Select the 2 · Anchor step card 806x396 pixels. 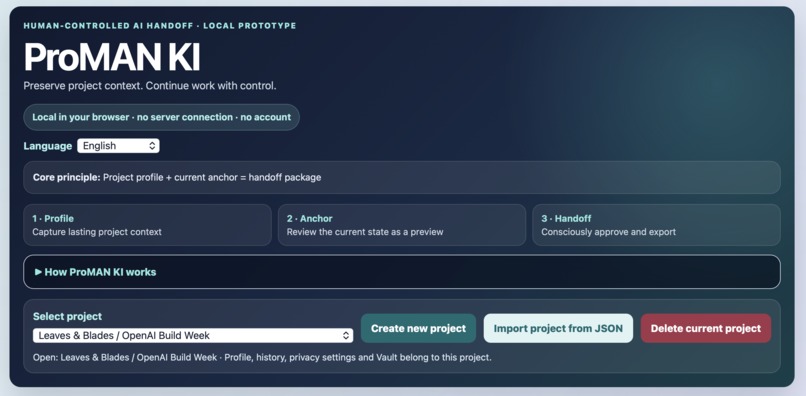pos(402,225)
